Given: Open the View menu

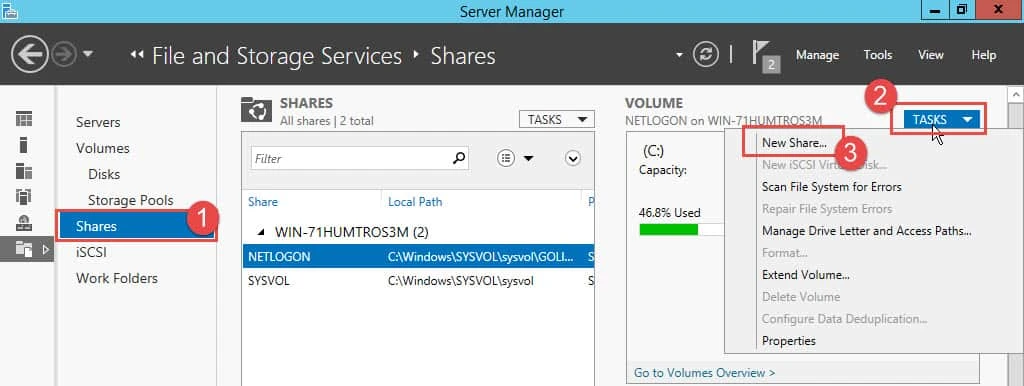Looking at the screenshot, I should 931,56.
